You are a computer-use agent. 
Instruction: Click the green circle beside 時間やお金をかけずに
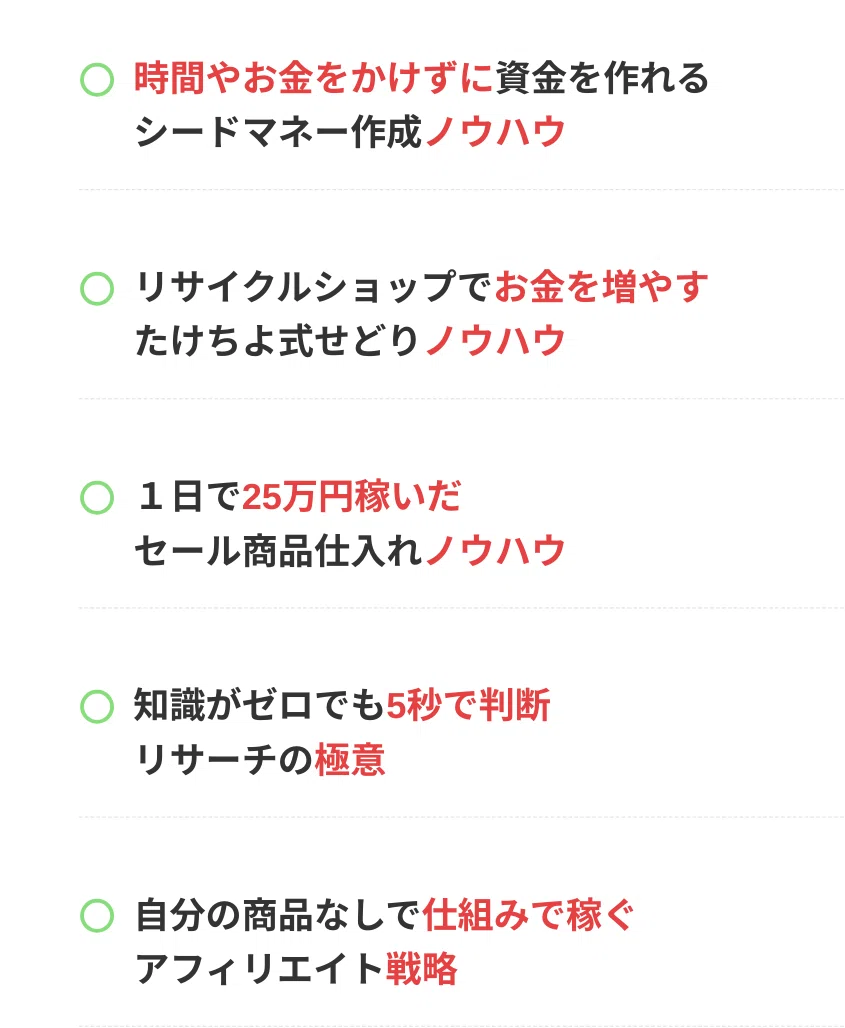point(97,79)
